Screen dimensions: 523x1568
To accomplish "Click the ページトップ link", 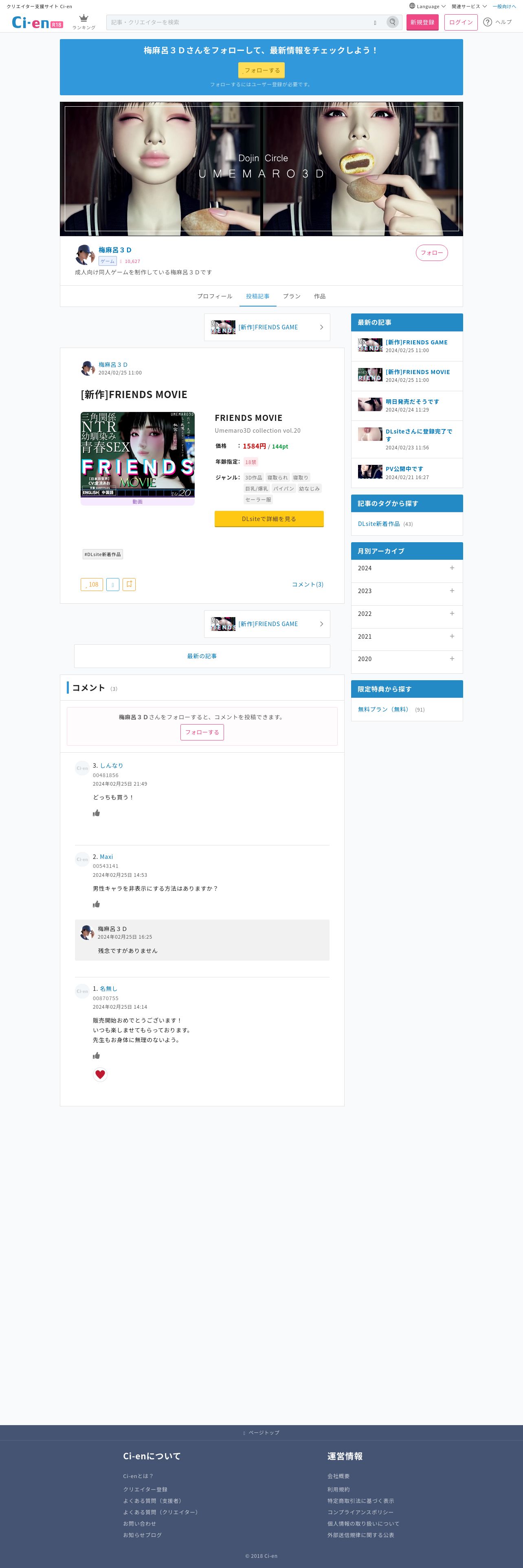I will click(261, 1433).
